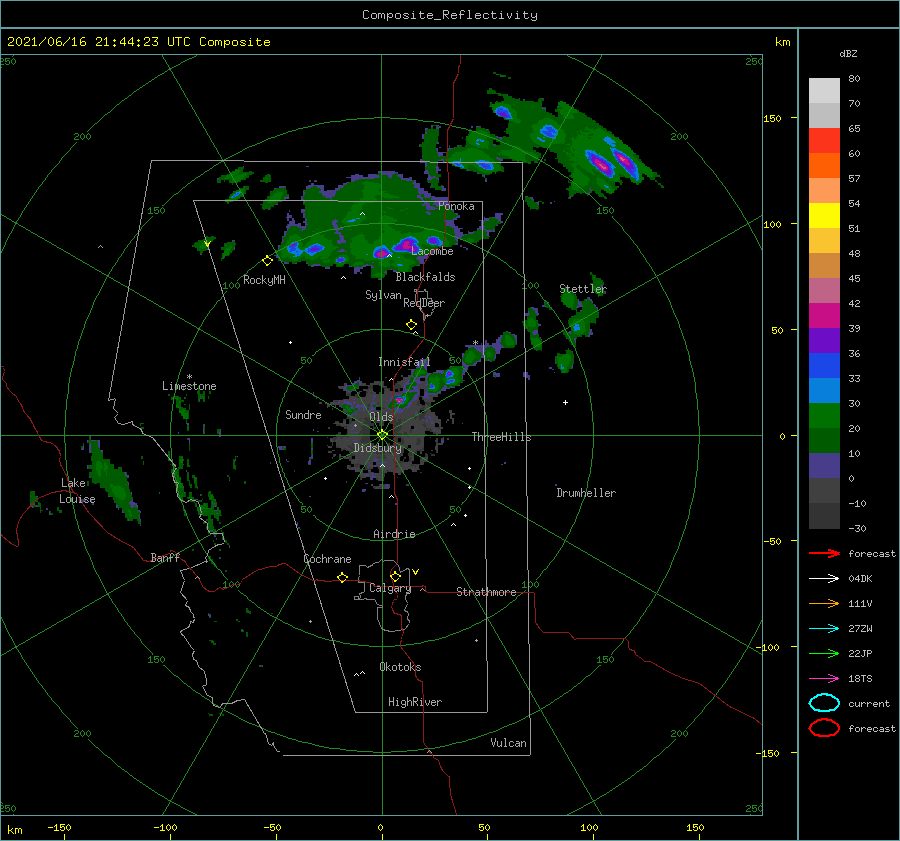Click the 'Stettler' city label
The width and height of the screenshot is (900, 841).
583,289
